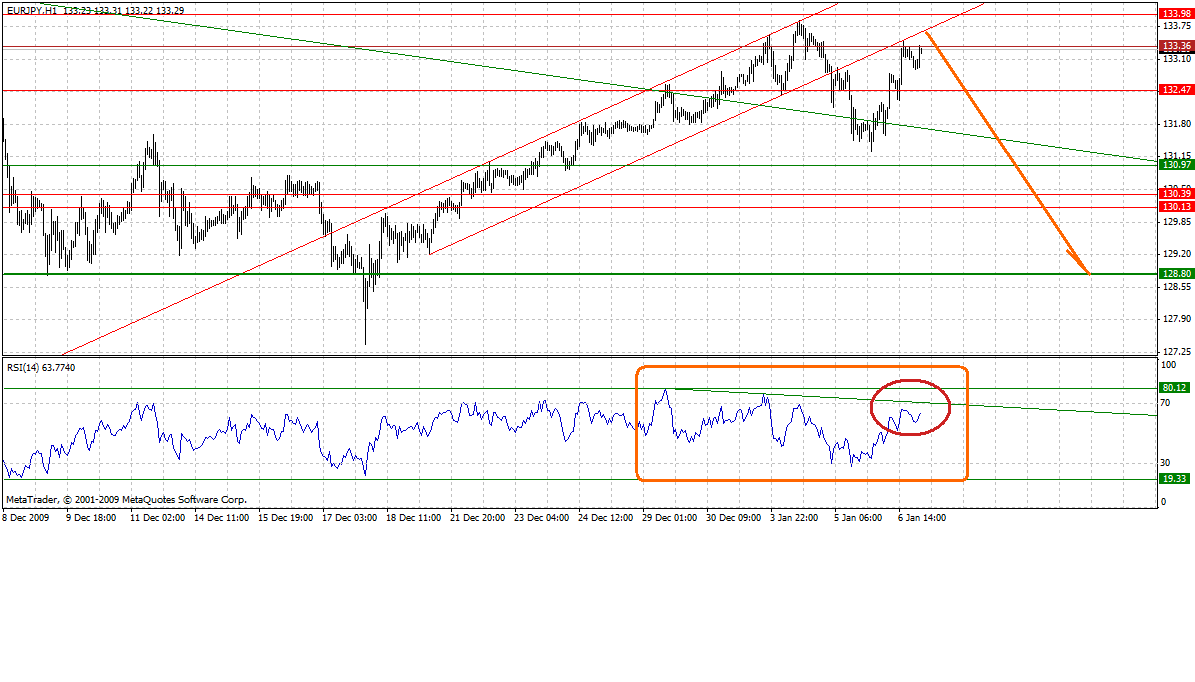
Task: Select the 132.47 red price level label
Action: 1176,90
